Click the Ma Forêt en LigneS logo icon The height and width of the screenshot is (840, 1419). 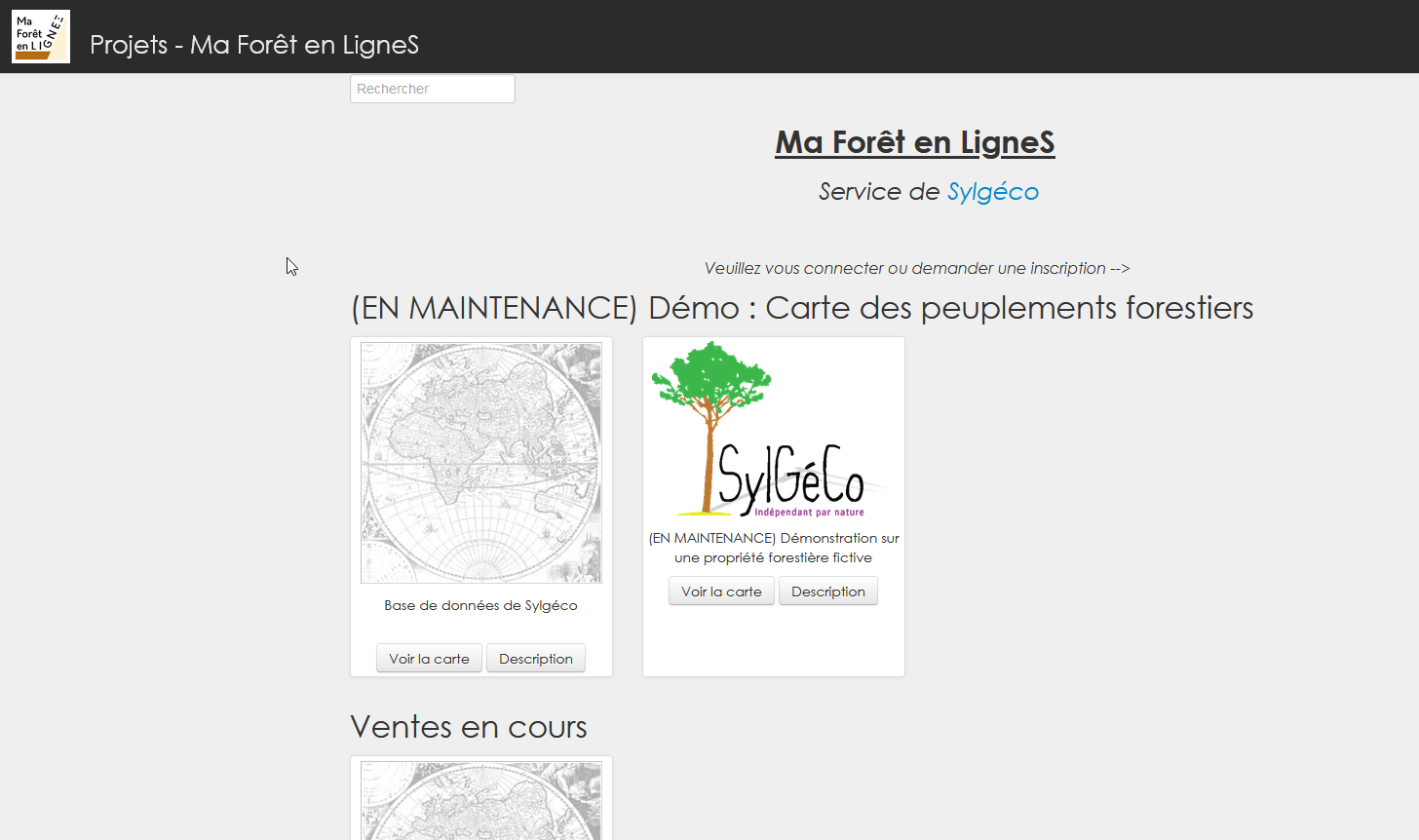coord(41,36)
